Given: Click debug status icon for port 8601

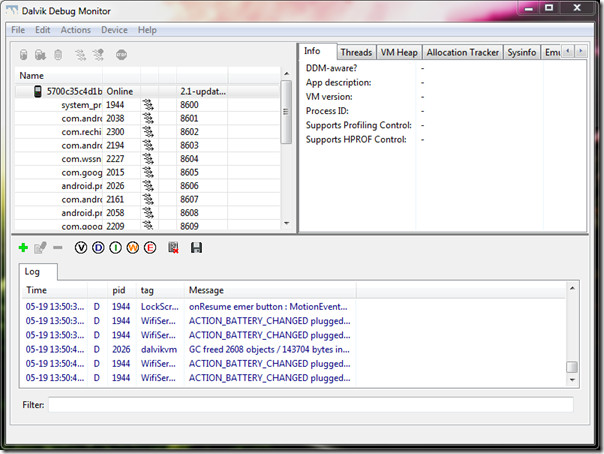Looking at the screenshot, I should point(148,118).
